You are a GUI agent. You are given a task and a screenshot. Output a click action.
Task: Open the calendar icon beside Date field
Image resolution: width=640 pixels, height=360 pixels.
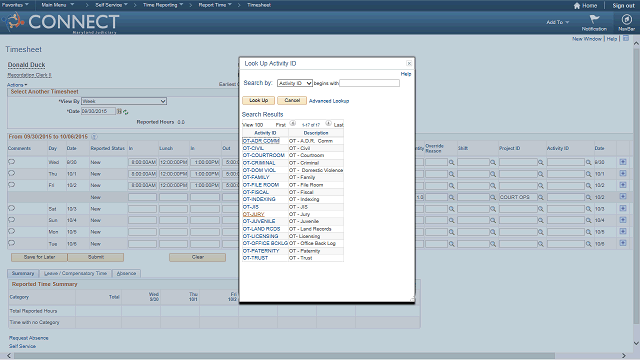point(119,111)
